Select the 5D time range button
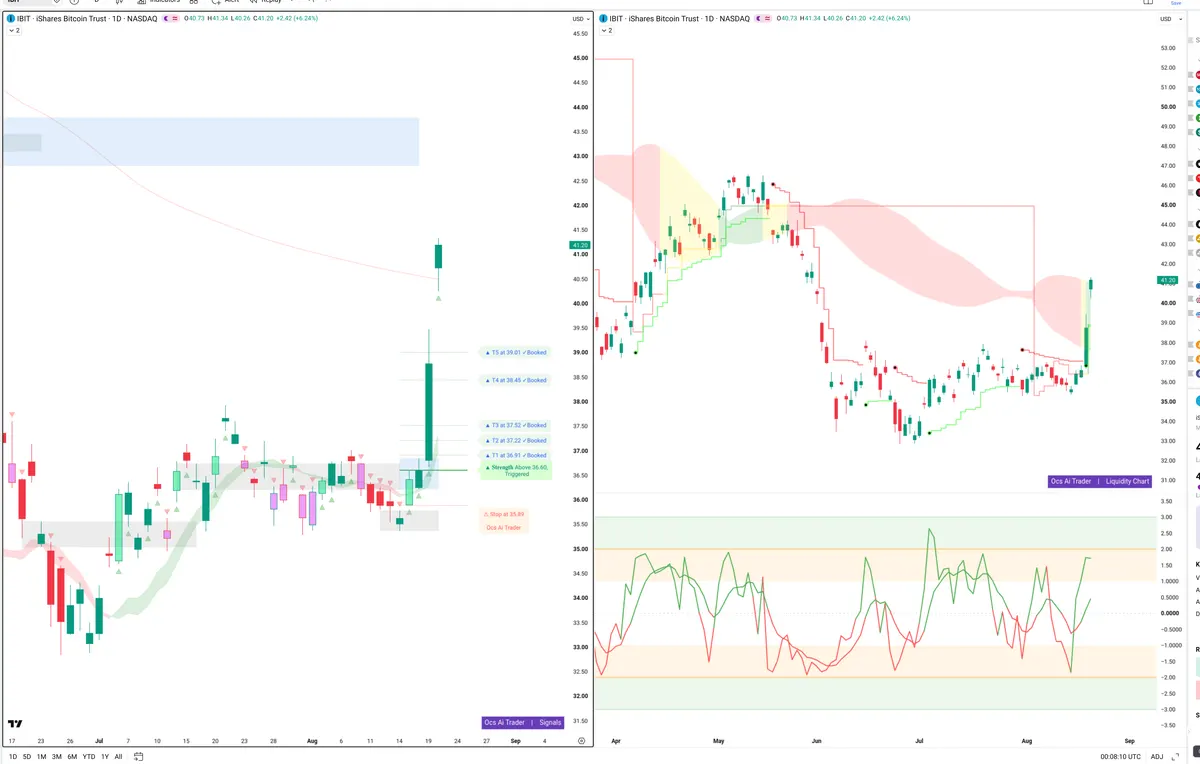 27,756
